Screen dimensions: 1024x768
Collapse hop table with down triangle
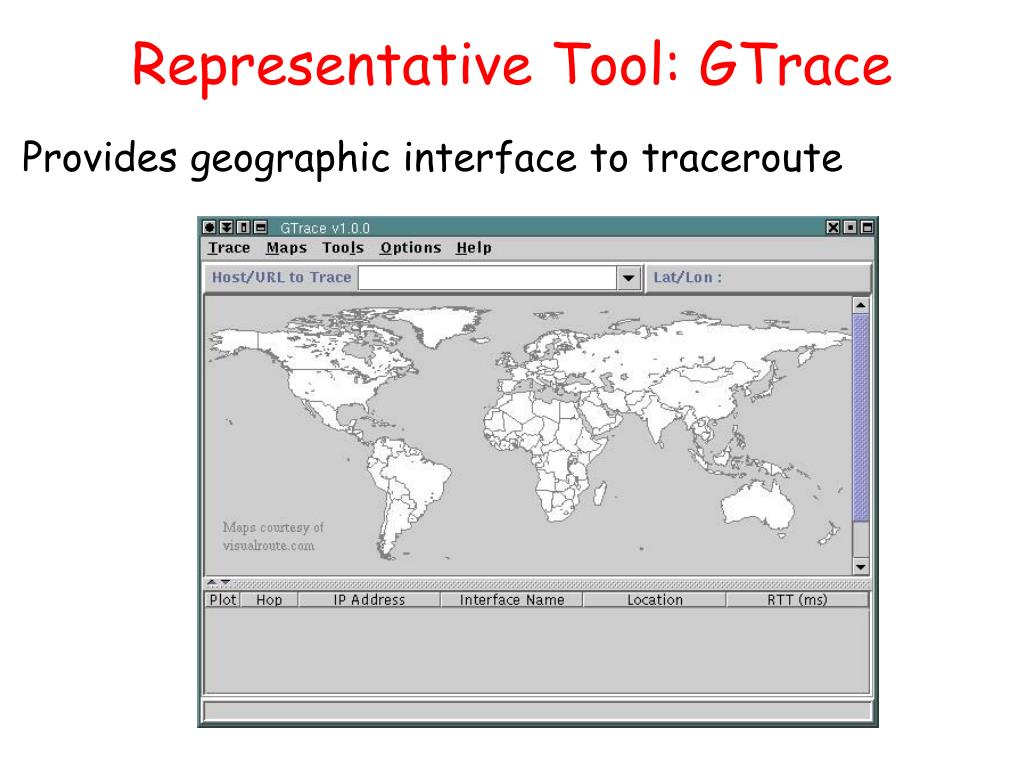click(225, 582)
